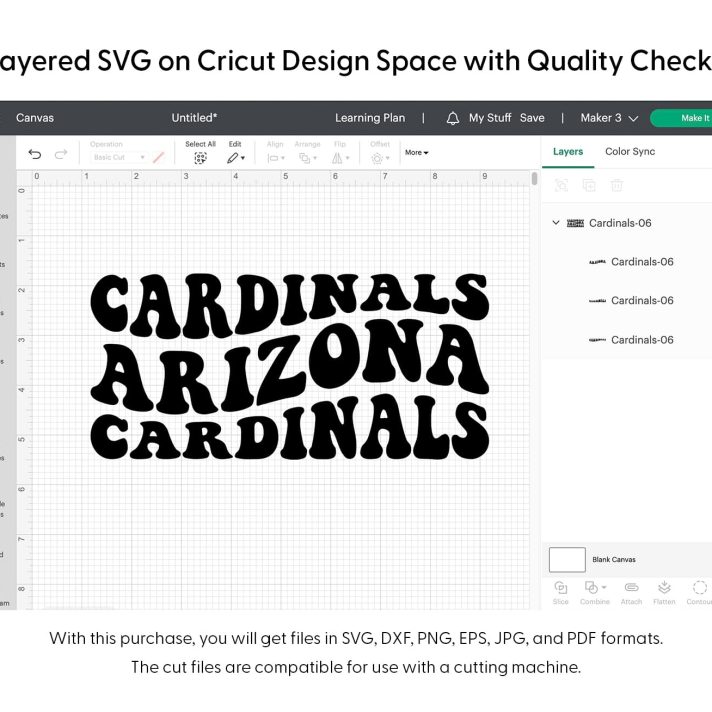Open the Learning Plan link

[x=370, y=118]
